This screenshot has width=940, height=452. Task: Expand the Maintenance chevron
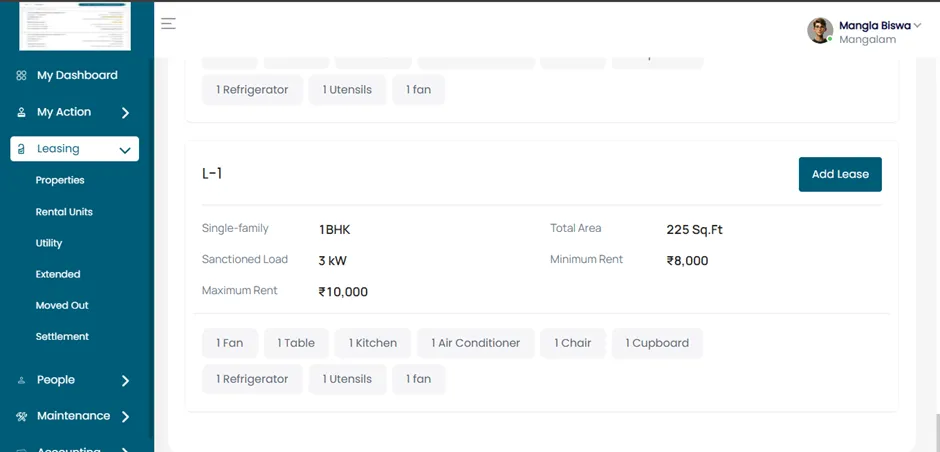(125, 417)
